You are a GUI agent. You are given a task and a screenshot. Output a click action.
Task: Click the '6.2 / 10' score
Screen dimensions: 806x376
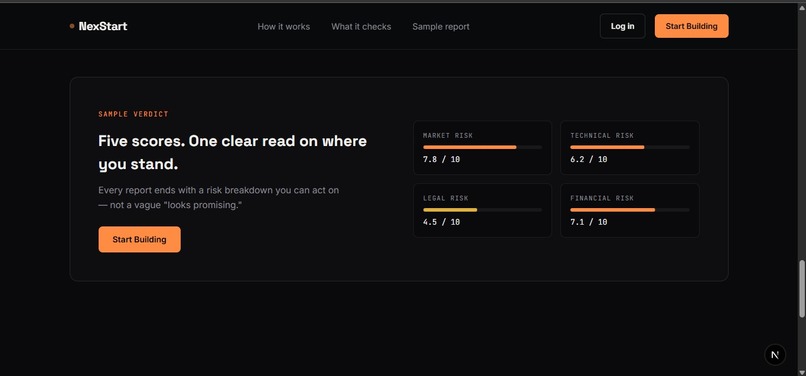589,159
